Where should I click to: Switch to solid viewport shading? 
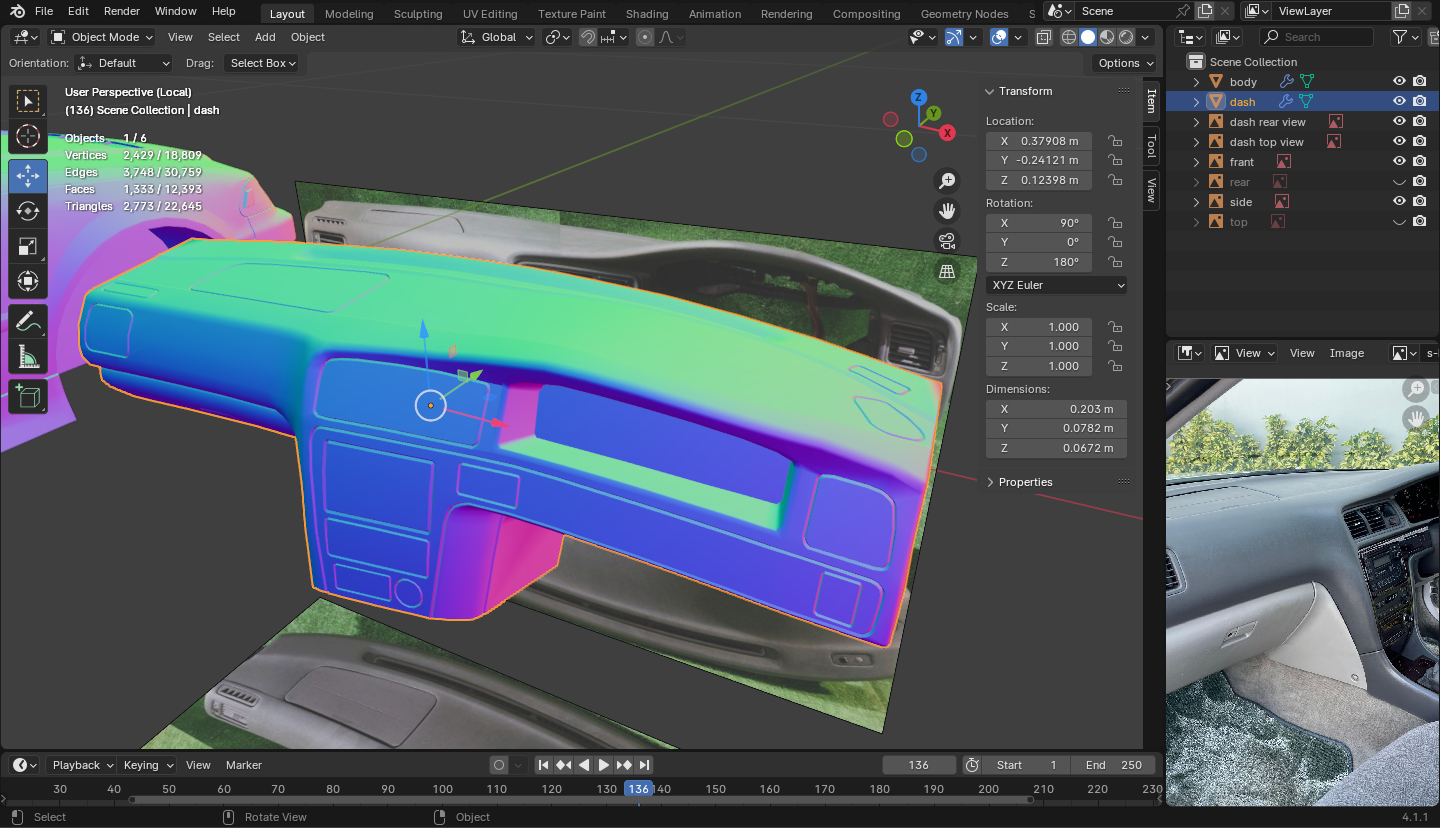(x=1088, y=37)
